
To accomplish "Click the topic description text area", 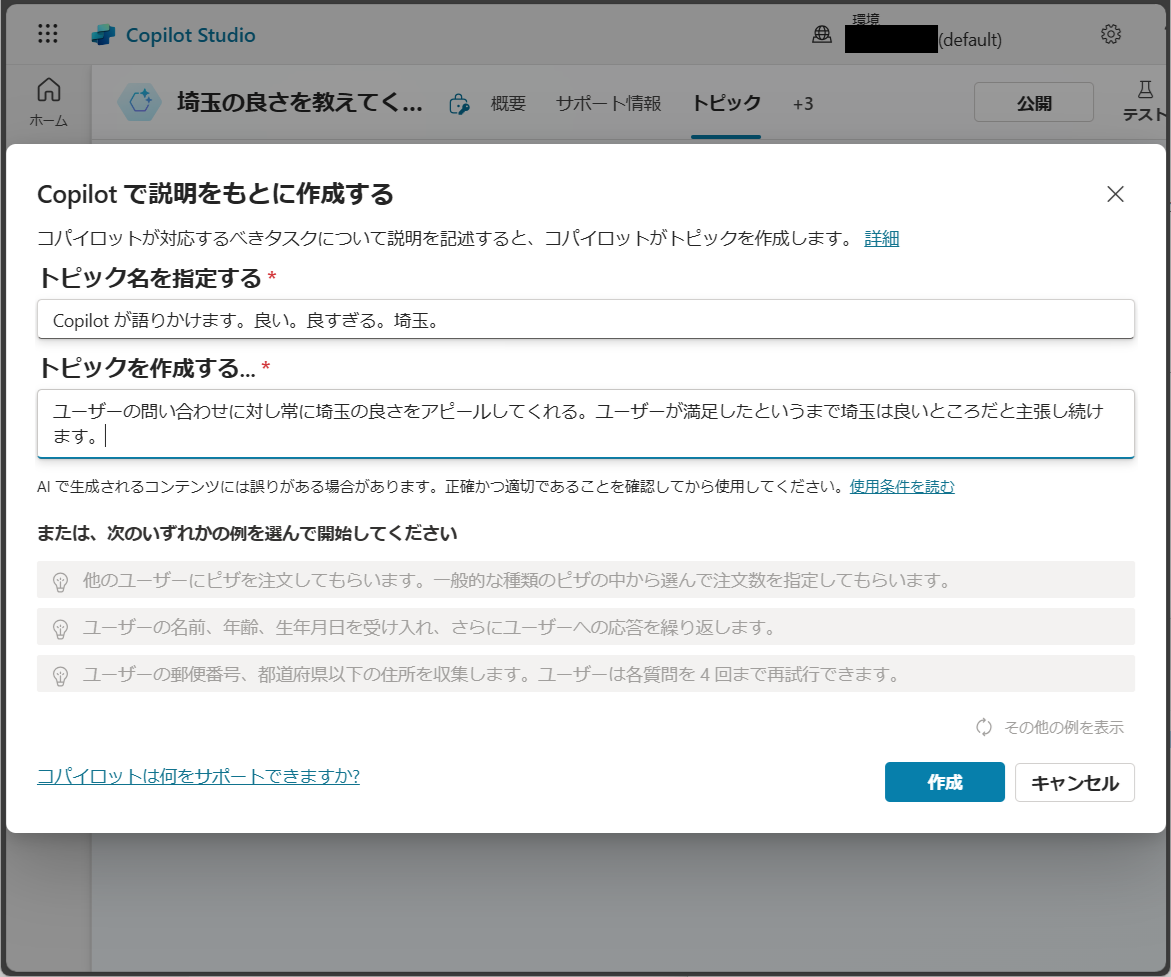I will coord(586,424).
